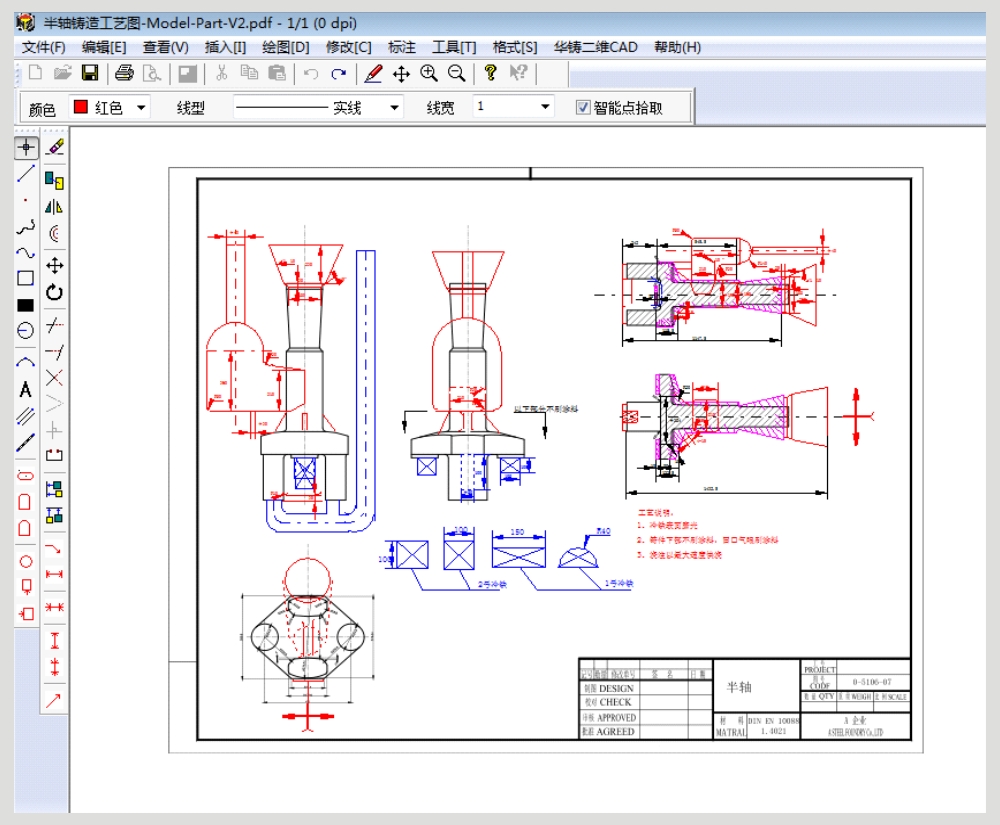Select the red point drawing tool
This screenshot has height=825, width=1000.
pos(26,200)
